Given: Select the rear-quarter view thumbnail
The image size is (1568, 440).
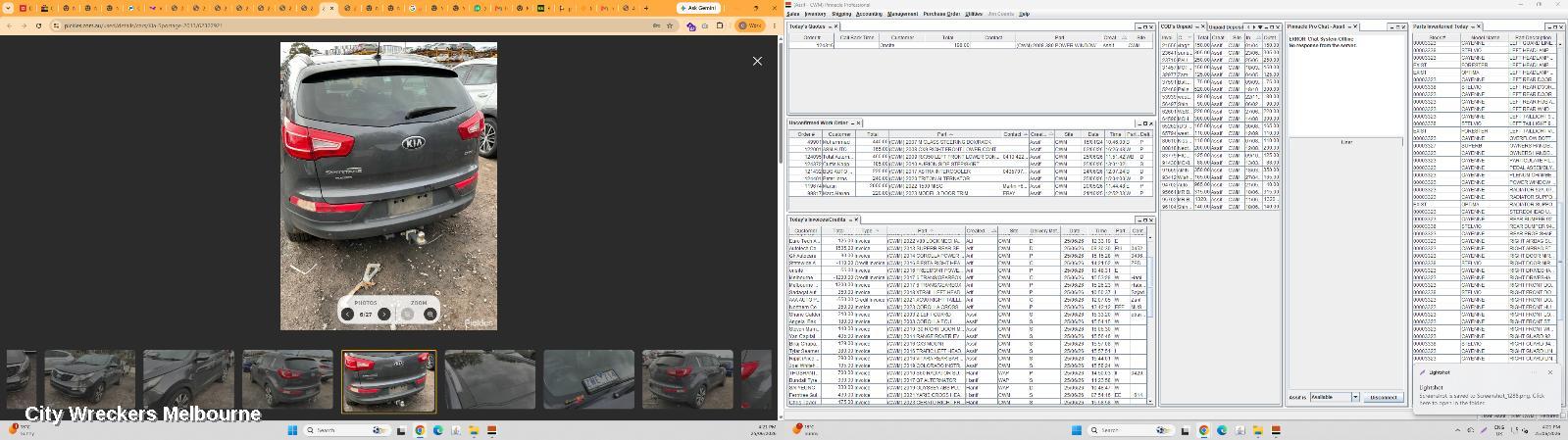Looking at the screenshot, I should pos(287,379).
